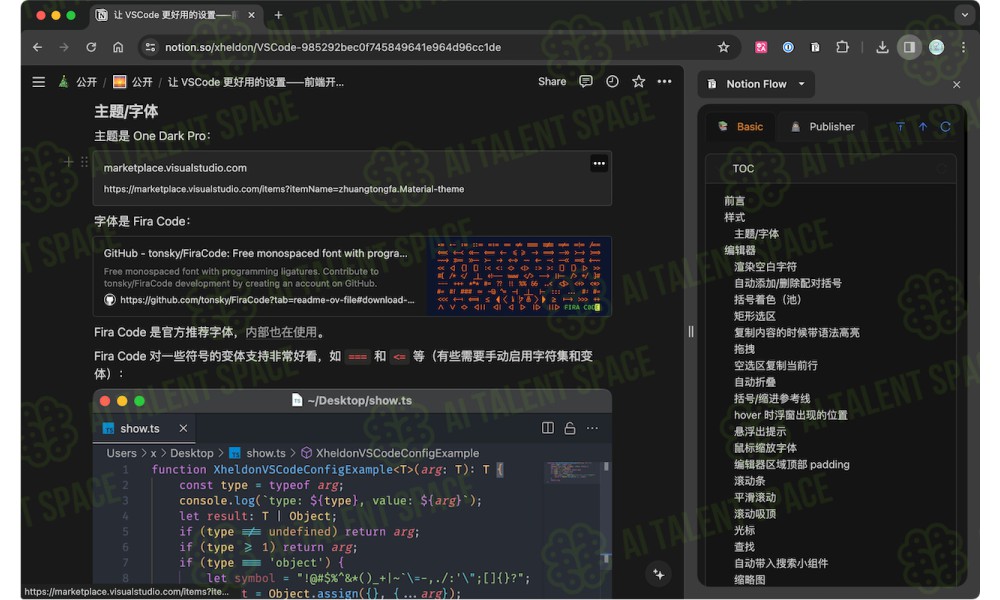Open the browser profile avatar
The height and width of the screenshot is (600, 1000).
[x=936, y=47]
